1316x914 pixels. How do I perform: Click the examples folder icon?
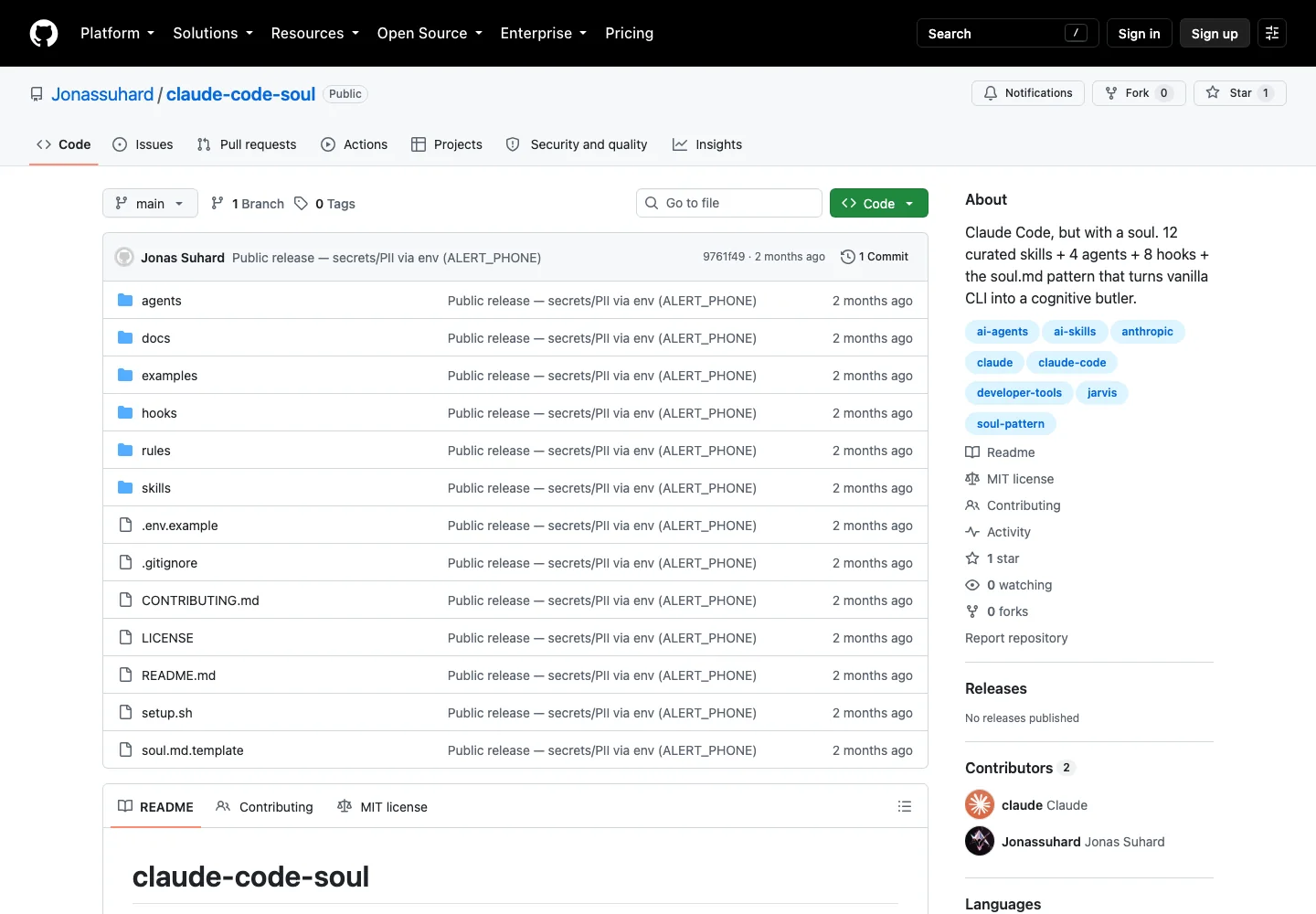[x=125, y=375]
